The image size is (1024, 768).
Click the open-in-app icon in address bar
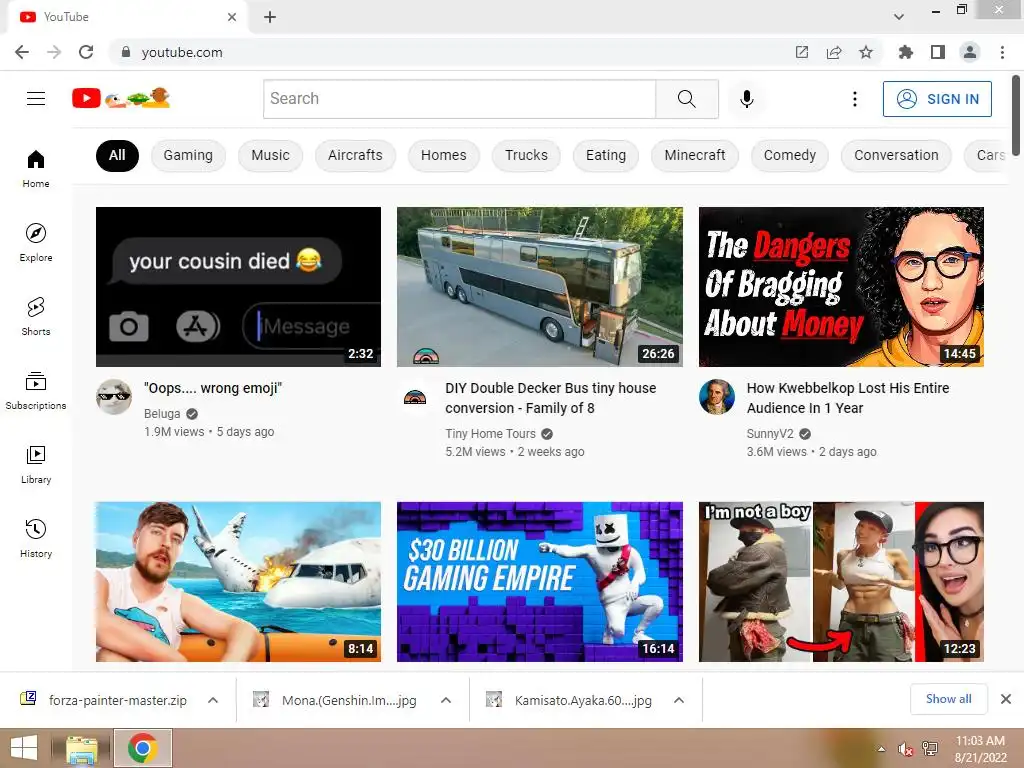tap(802, 52)
